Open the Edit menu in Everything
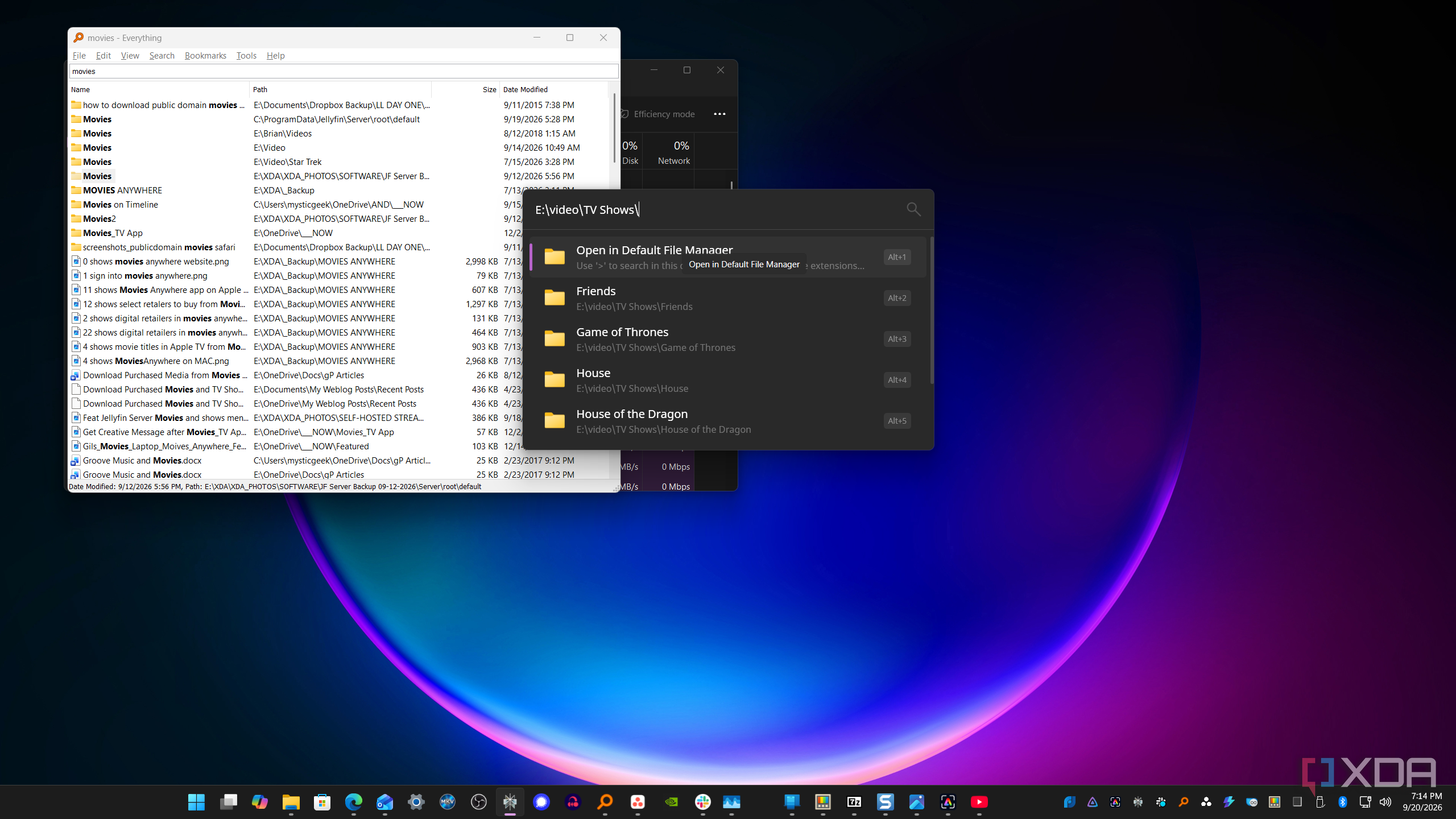 coord(103,55)
